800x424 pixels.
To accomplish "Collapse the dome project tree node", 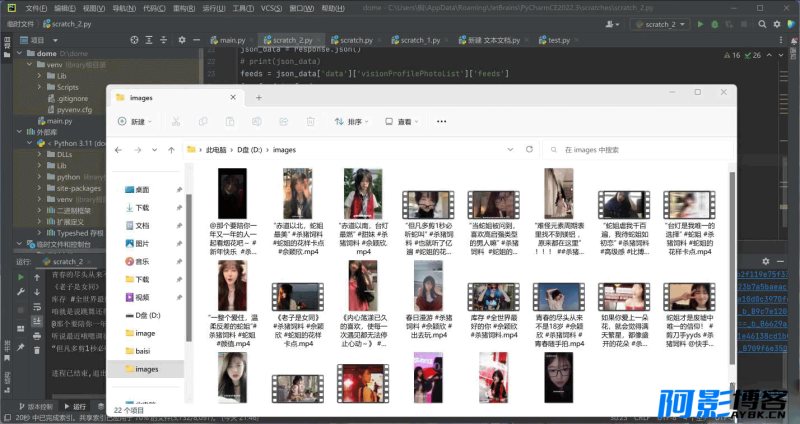I will pyautogui.click(x=19, y=53).
